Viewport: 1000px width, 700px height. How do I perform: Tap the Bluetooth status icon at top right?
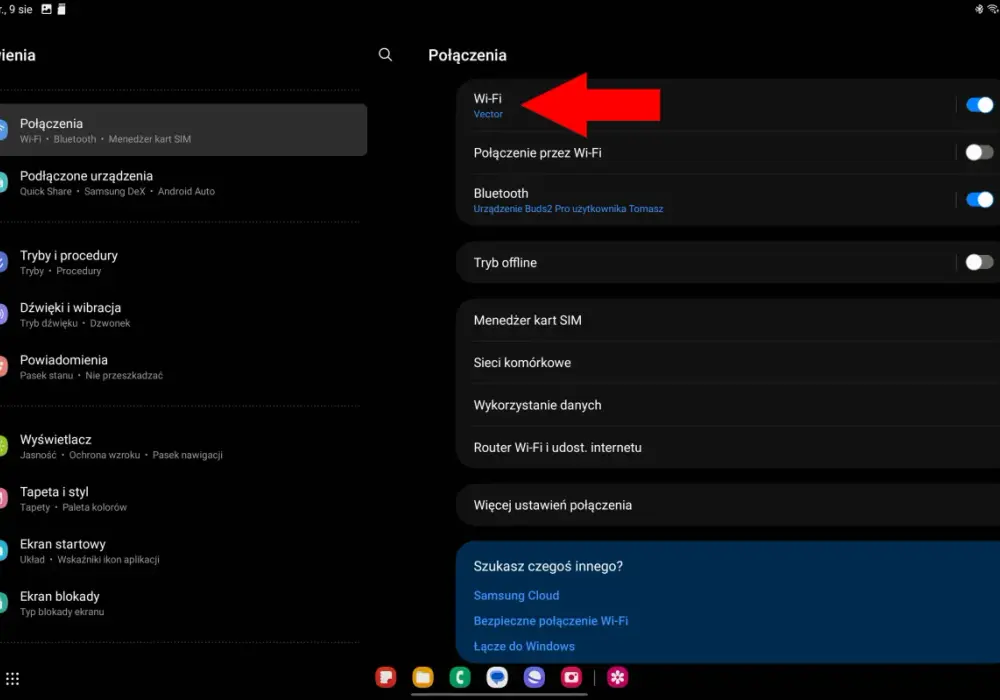point(979,9)
